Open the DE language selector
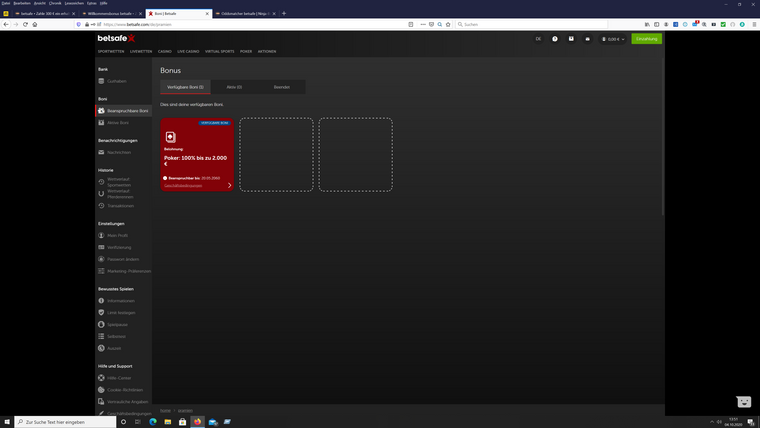 point(538,39)
